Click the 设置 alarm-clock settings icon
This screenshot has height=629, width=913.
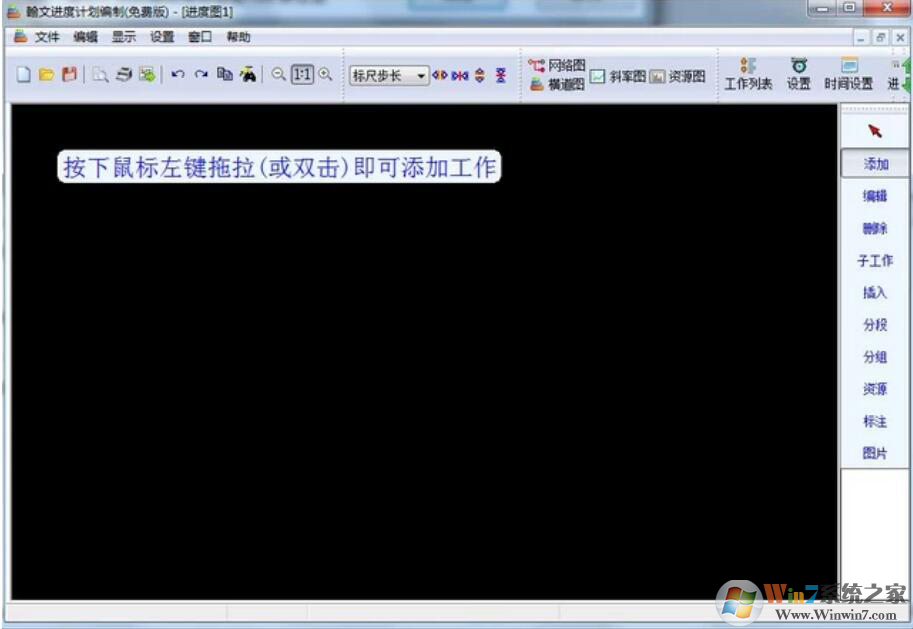tap(798, 74)
